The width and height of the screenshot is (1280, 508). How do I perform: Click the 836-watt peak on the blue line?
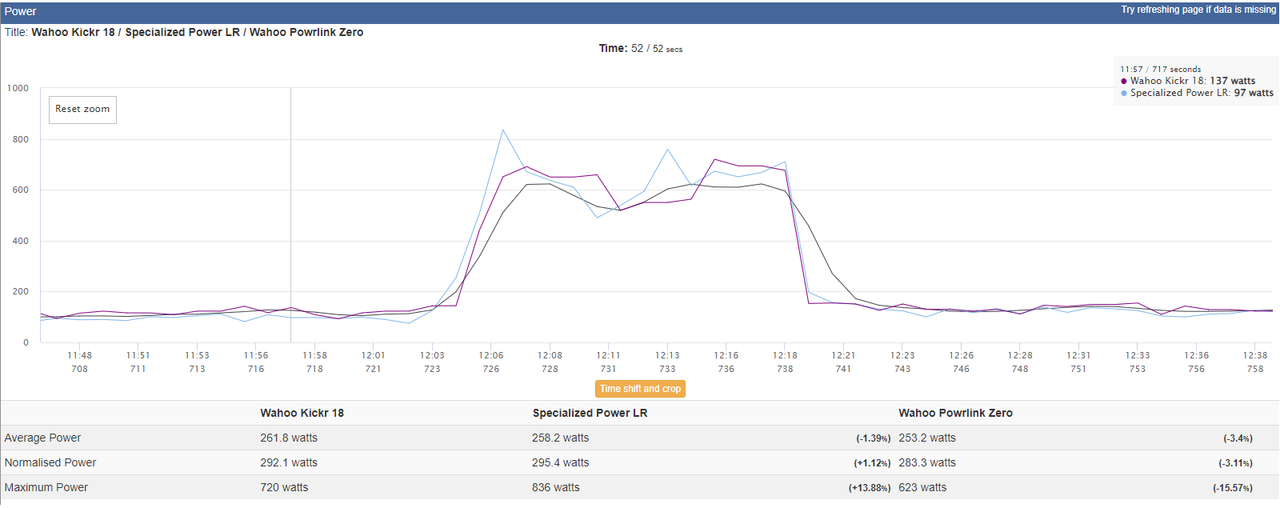point(502,129)
